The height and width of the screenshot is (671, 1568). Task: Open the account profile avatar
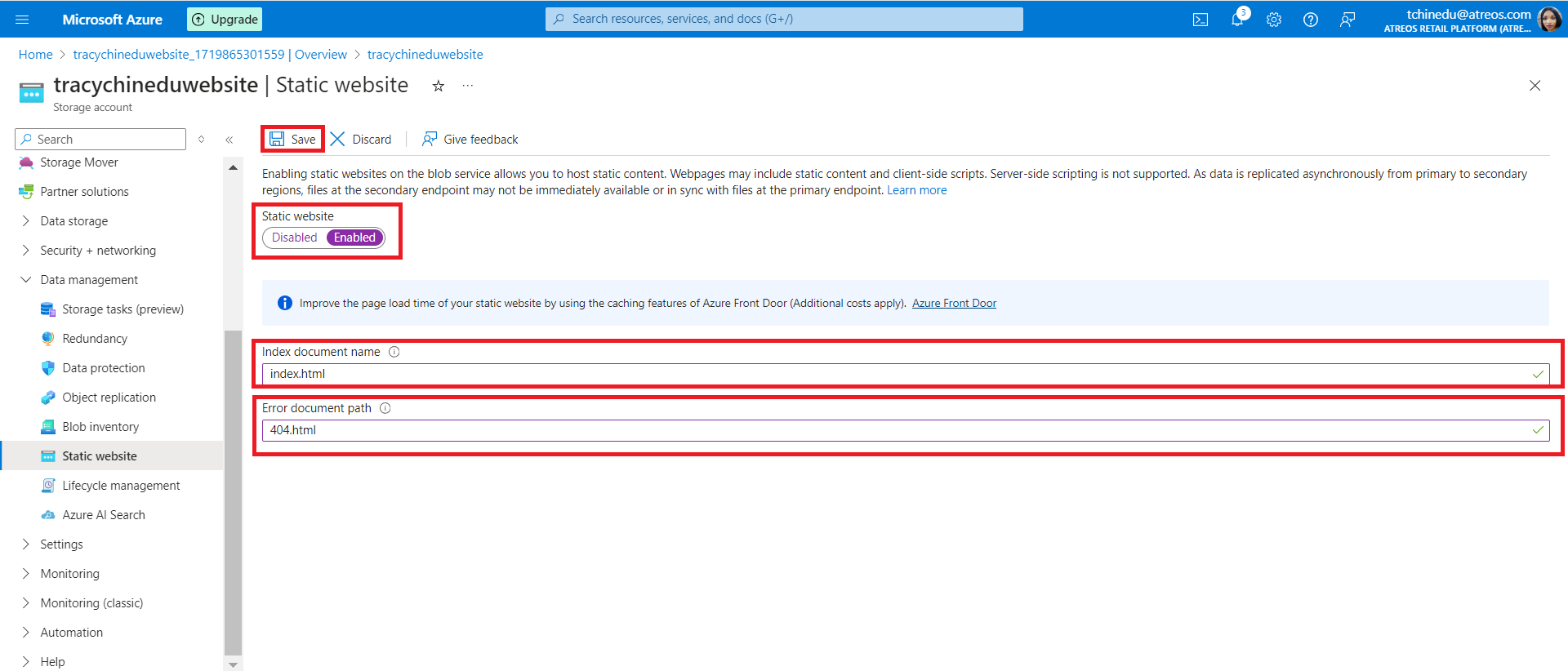(x=1549, y=20)
